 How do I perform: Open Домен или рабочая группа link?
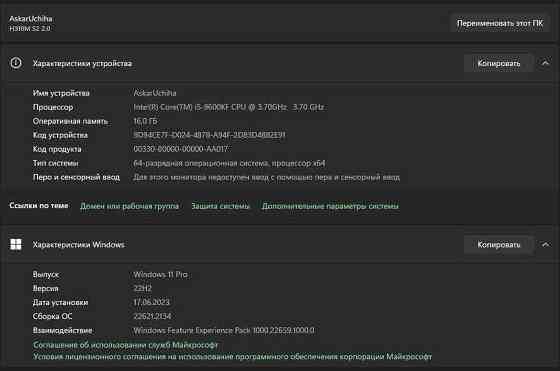(x=129, y=206)
